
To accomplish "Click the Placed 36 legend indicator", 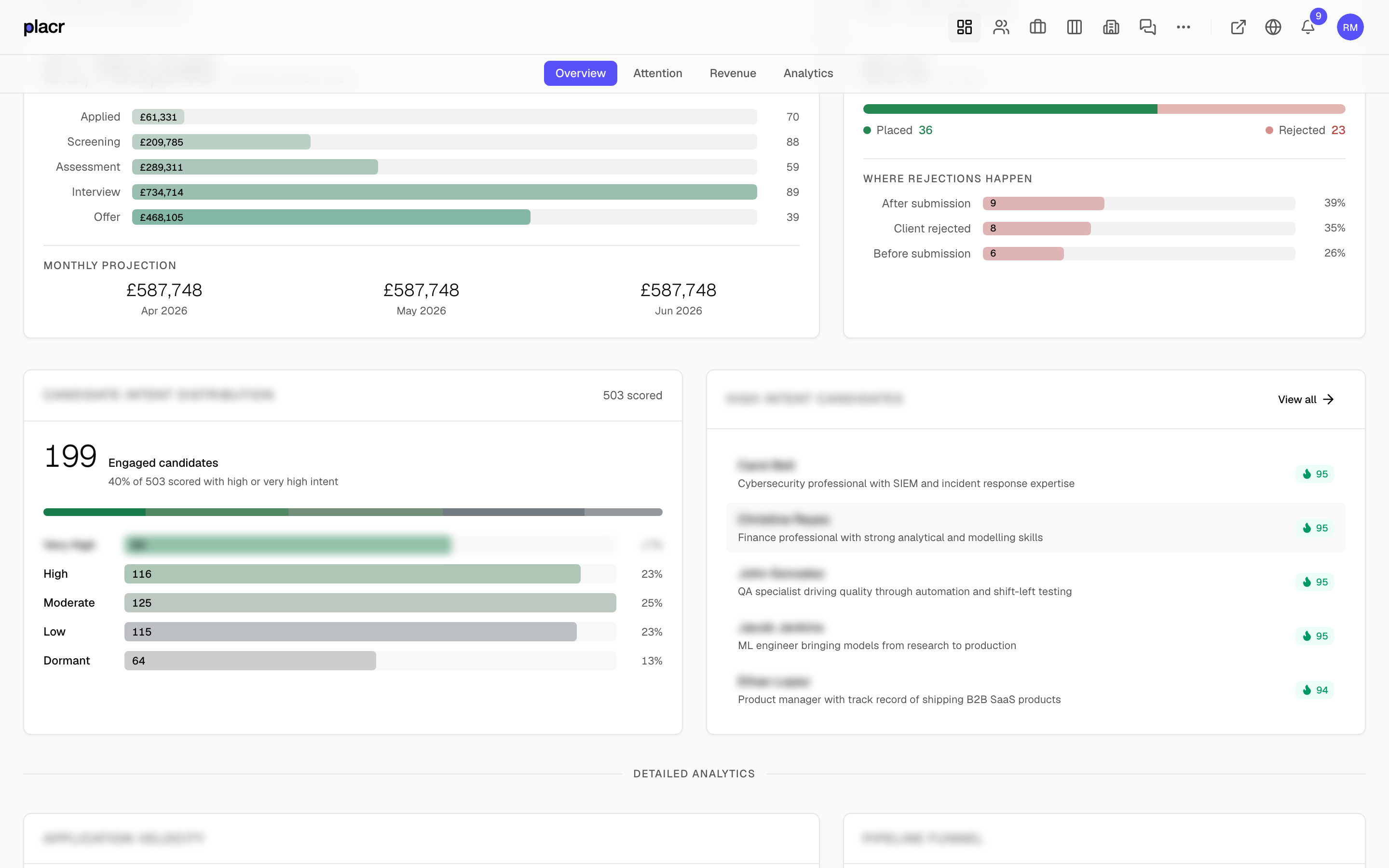I will [897, 130].
